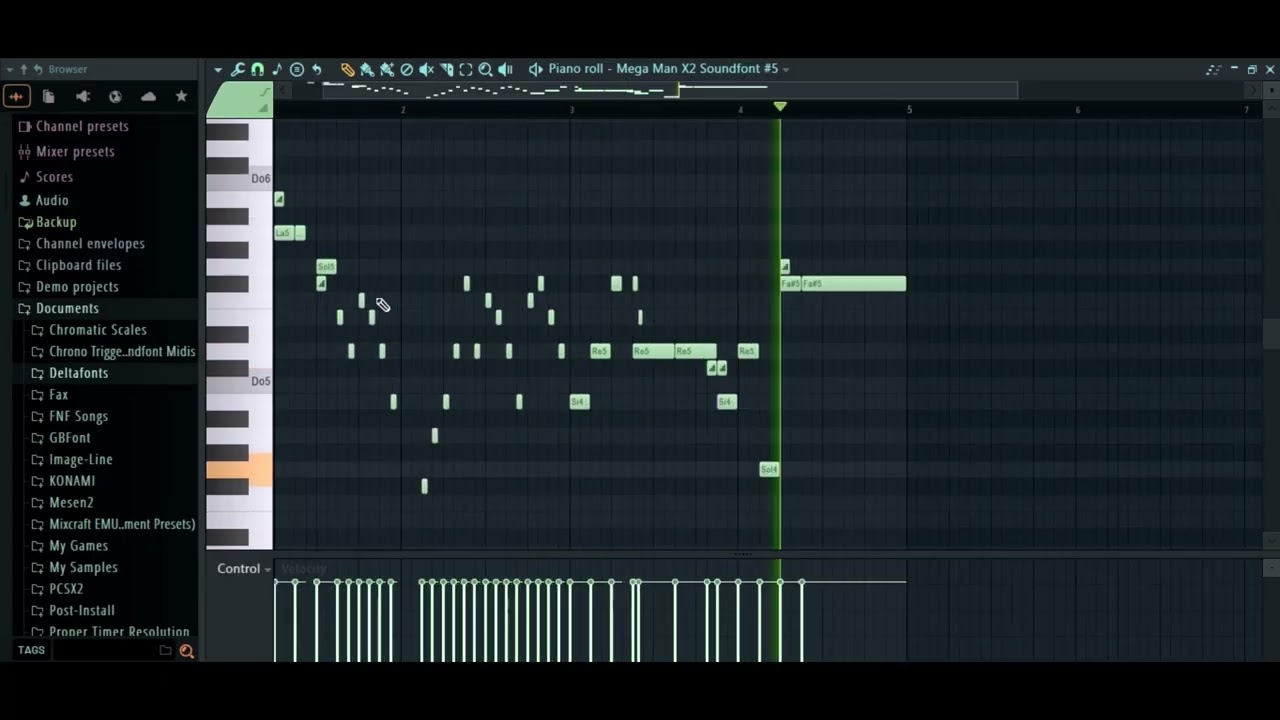
Task: Click the Browser collapse up-arrow icon
Action: (24, 69)
